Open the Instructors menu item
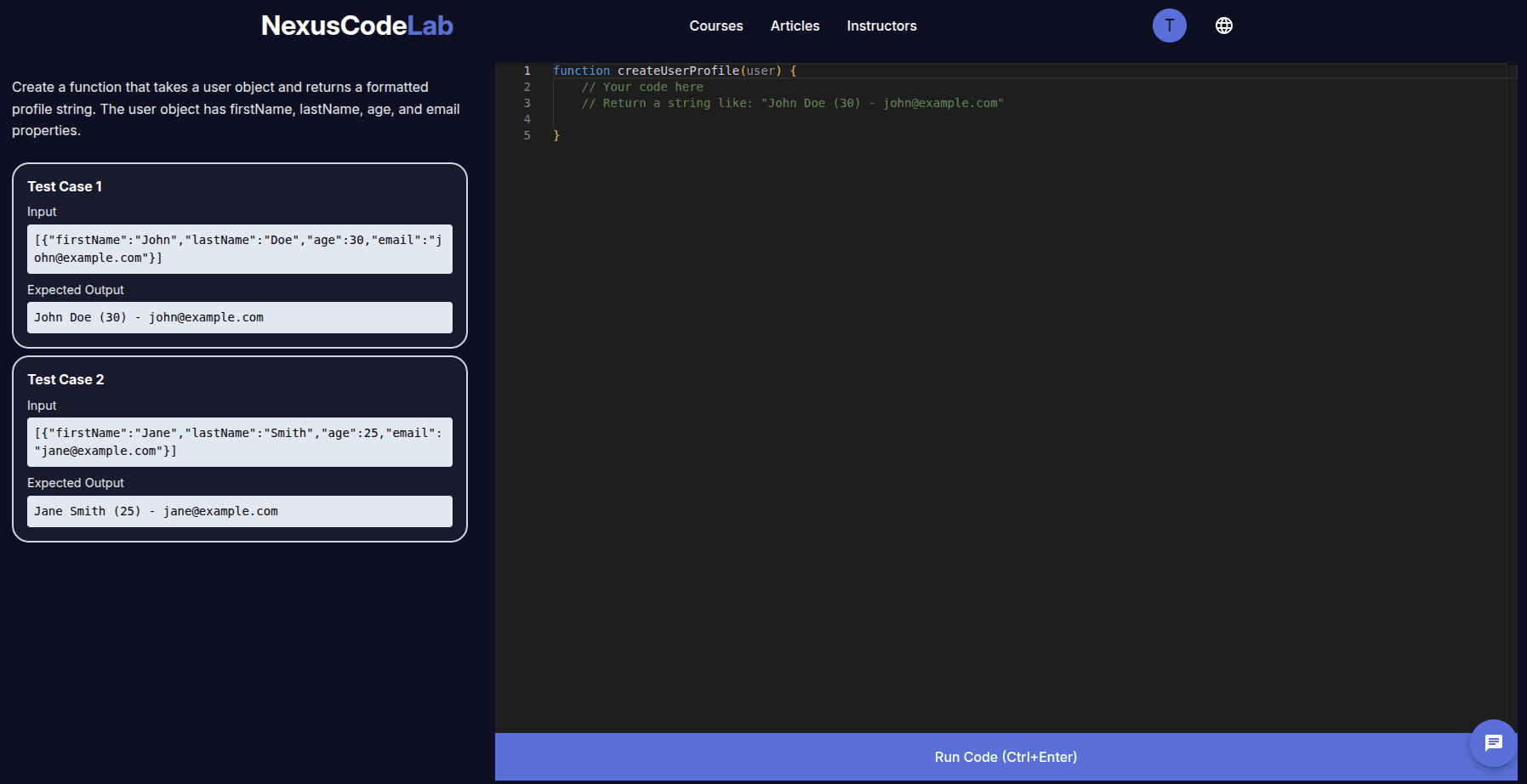Image resolution: width=1527 pixels, height=784 pixels. coord(881,26)
